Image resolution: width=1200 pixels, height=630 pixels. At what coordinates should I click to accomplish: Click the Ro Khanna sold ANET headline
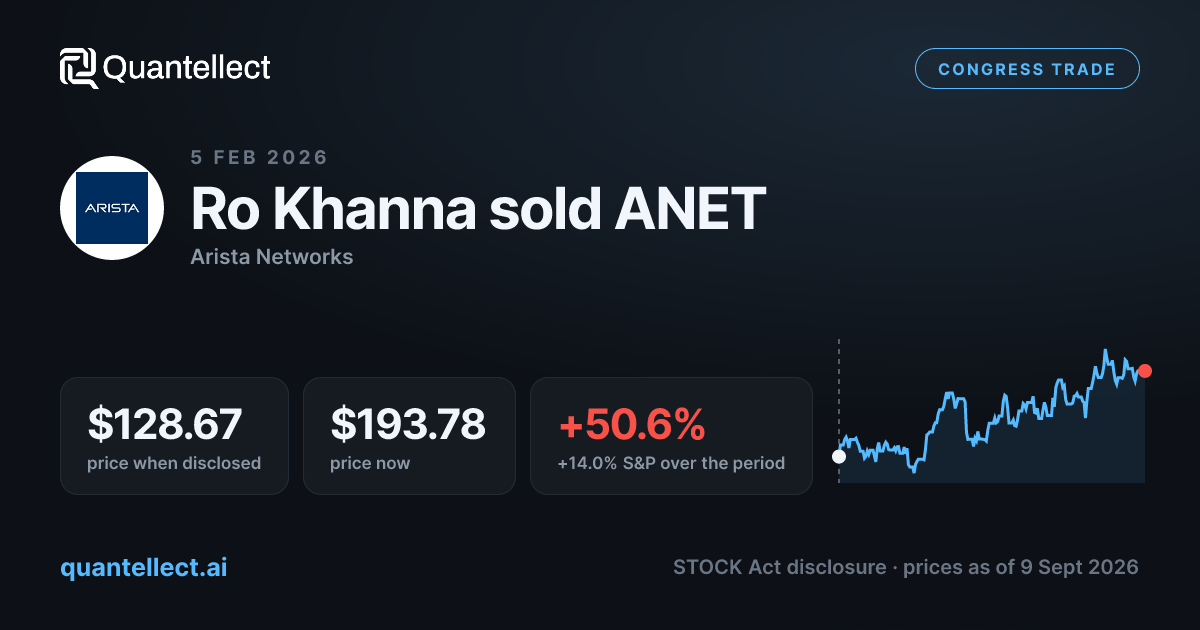pyautogui.click(x=478, y=208)
